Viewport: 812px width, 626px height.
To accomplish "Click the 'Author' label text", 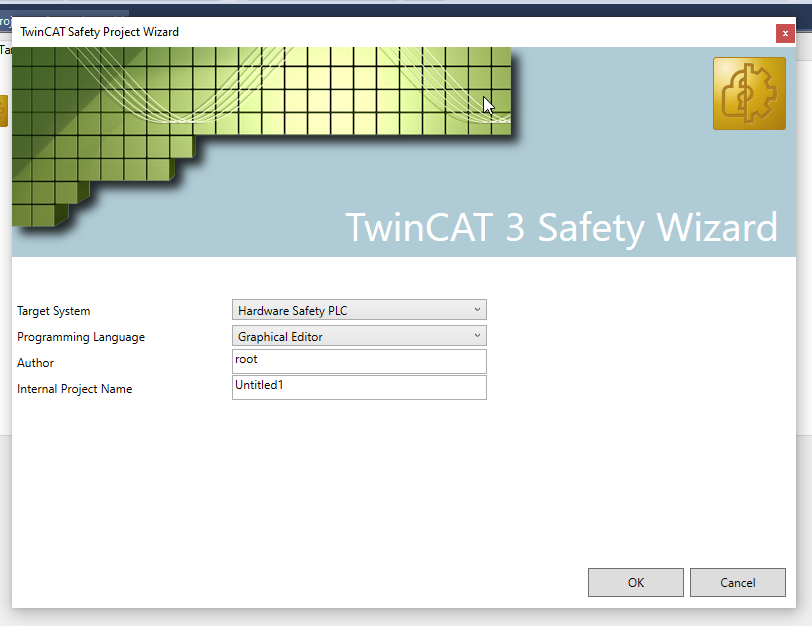I will tap(35, 363).
